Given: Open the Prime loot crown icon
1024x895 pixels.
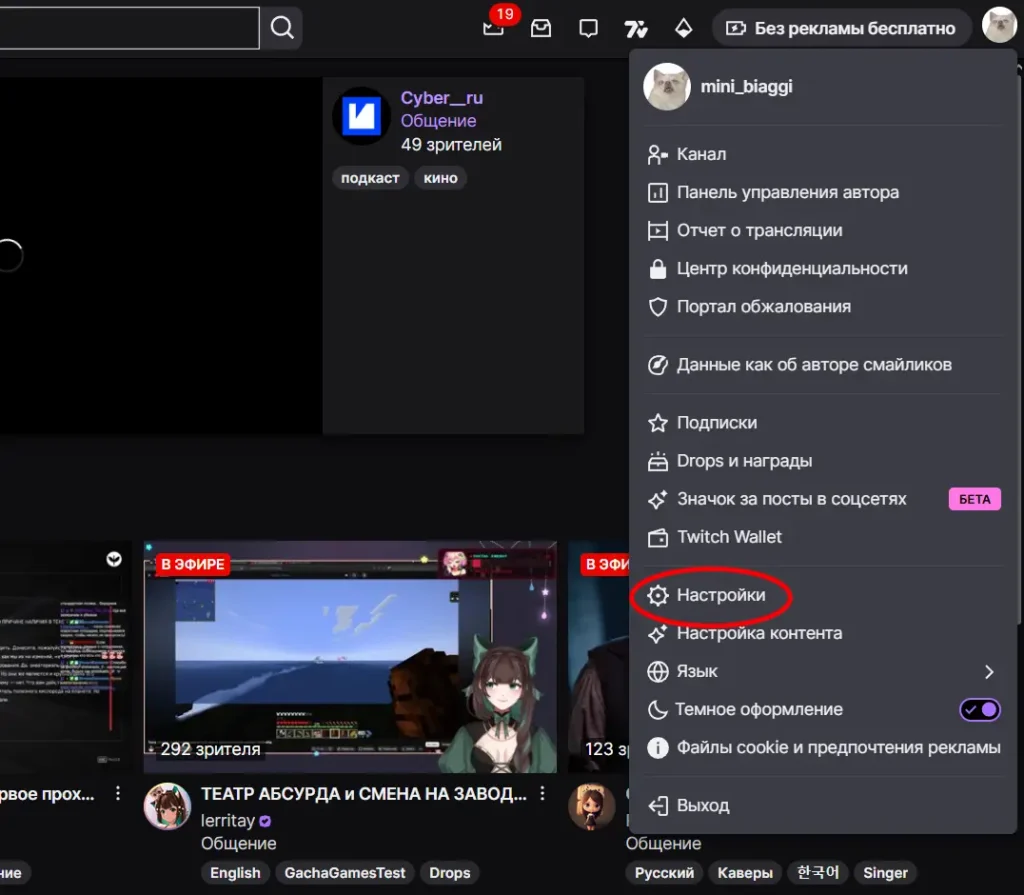Looking at the screenshot, I should point(541,28).
